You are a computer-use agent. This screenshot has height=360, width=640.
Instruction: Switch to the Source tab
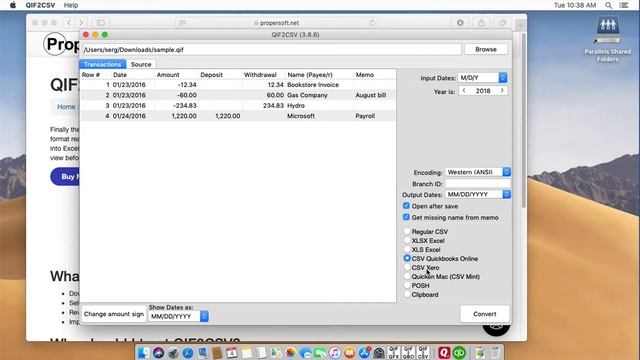click(141, 64)
